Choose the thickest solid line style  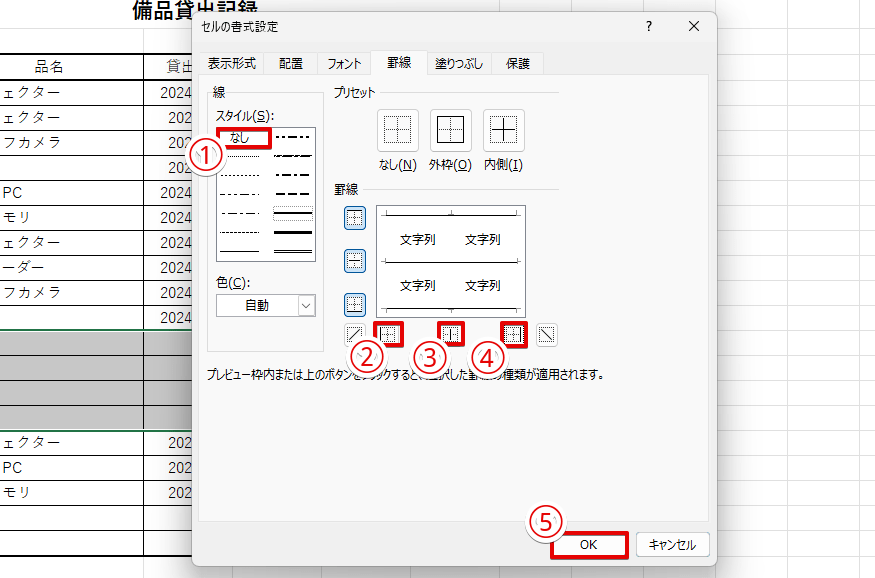(292, 231)
